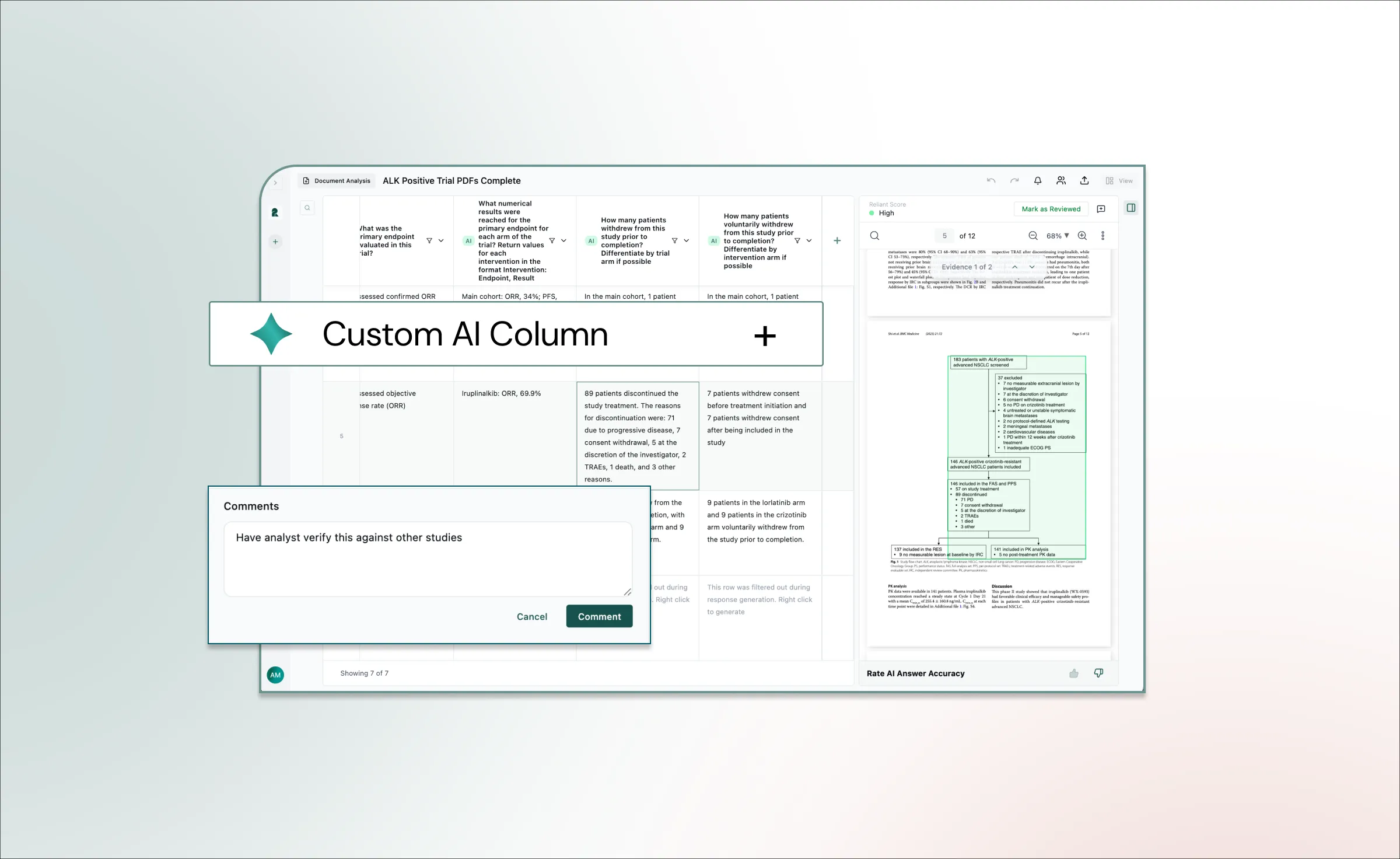The height and width of the screenshot is (859, 1400).
Task: Go to next evidence with down chevron
Action: pos(1032,267)
